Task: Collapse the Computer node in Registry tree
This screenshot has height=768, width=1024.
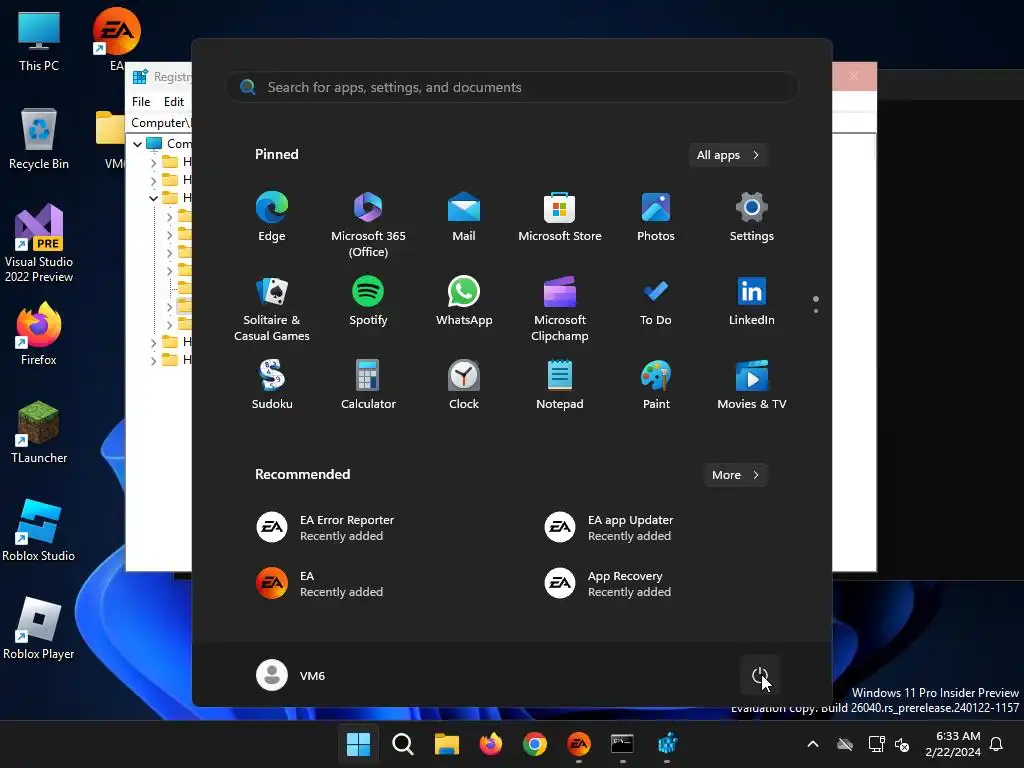Action: [138, 144]
